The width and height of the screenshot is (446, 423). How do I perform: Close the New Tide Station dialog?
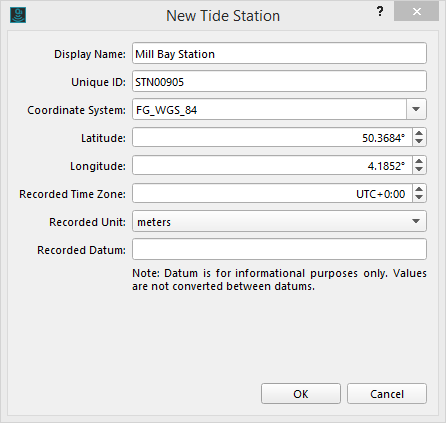416,12
